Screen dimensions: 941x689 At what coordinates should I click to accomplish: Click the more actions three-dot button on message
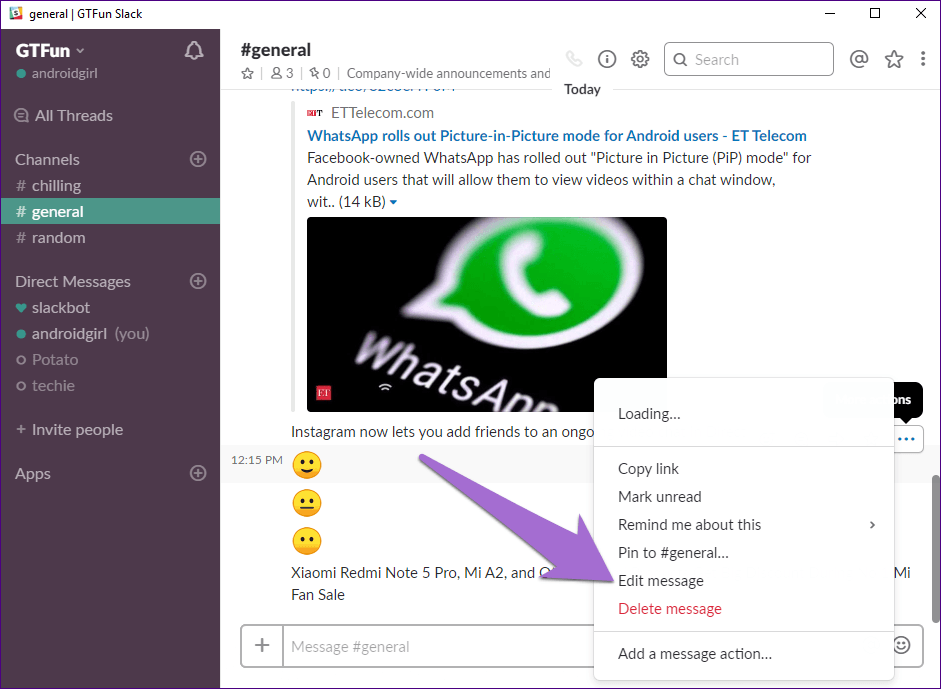(906, 439)
